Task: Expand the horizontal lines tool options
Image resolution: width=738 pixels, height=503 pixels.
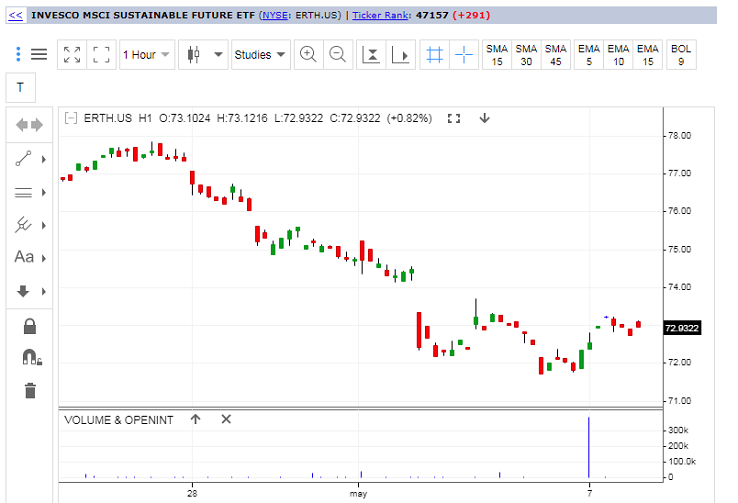Action: tap(44, 192)
